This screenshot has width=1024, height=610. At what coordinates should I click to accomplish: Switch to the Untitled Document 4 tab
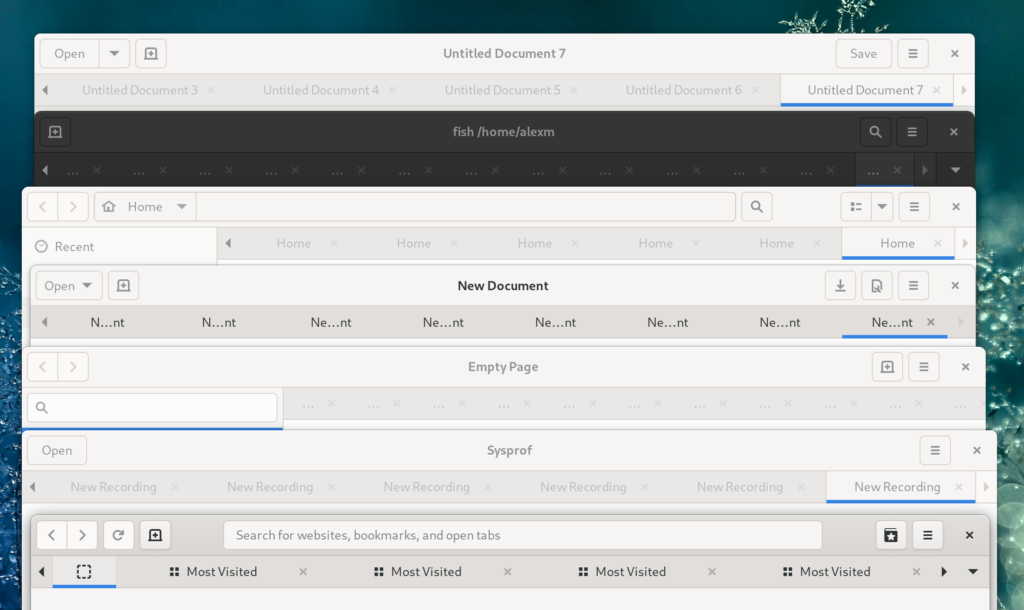321,90
